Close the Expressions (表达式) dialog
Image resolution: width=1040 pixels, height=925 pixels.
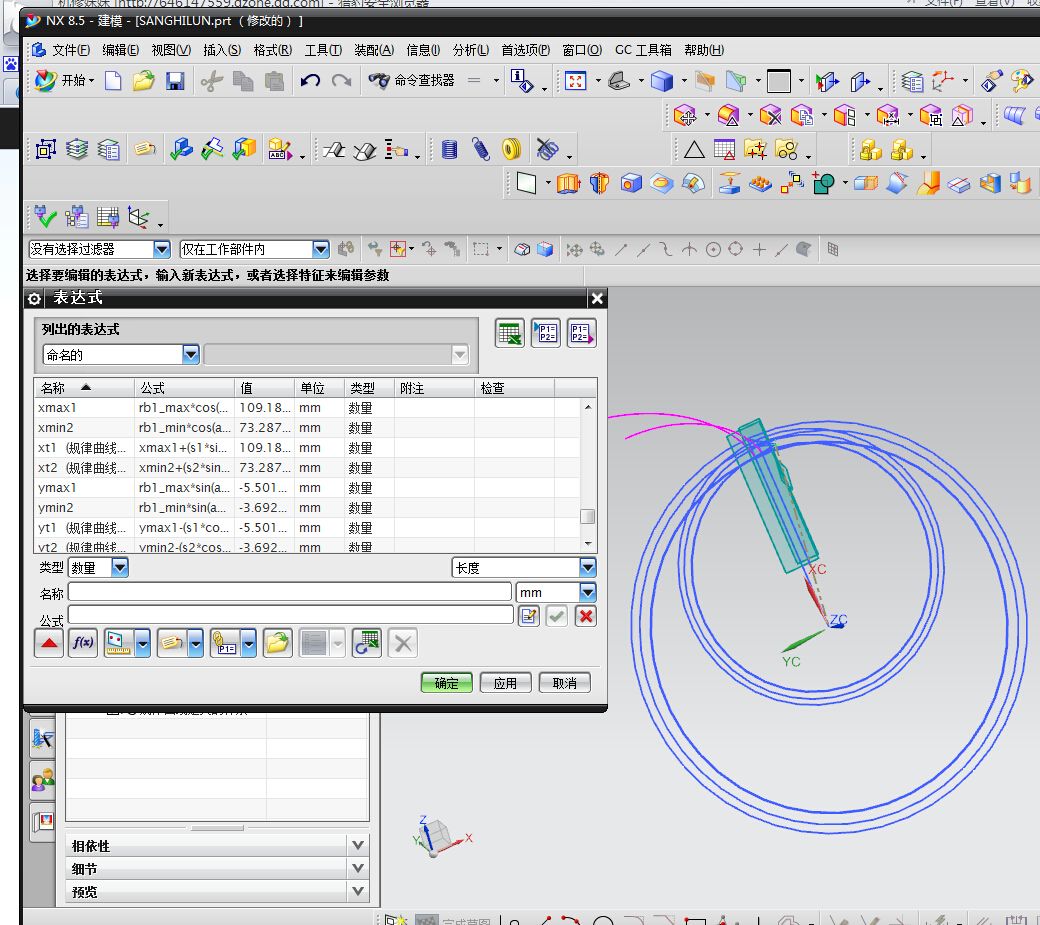pyautogui.click(x=597, y=298)
